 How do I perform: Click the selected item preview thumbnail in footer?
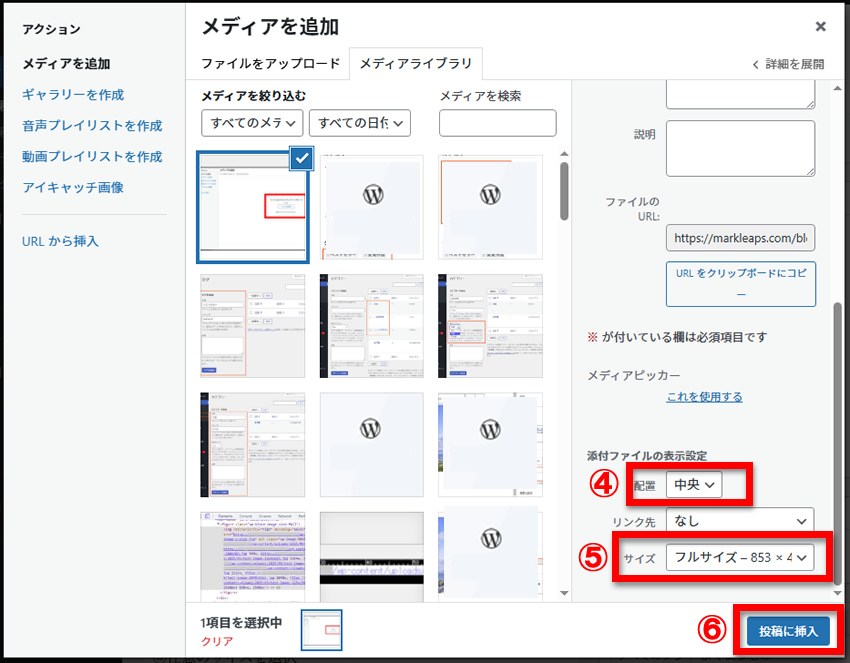(321, 630)
